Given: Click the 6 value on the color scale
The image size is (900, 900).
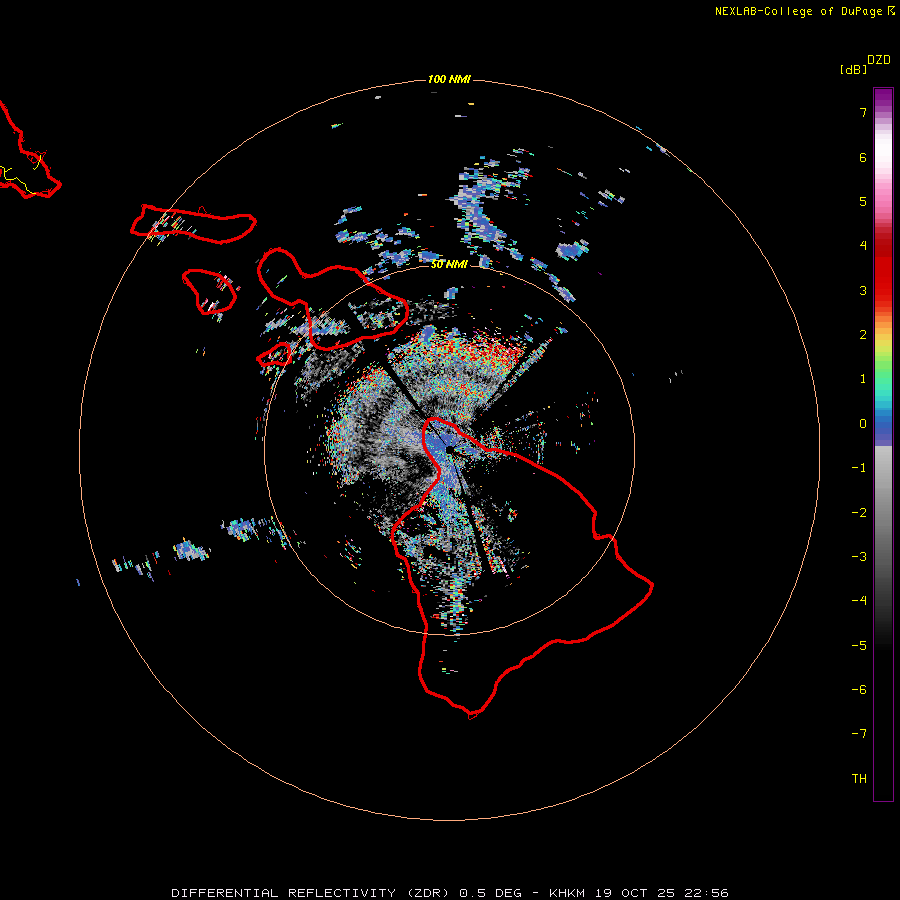Looking at the screenshot, I should coord(863,157).
